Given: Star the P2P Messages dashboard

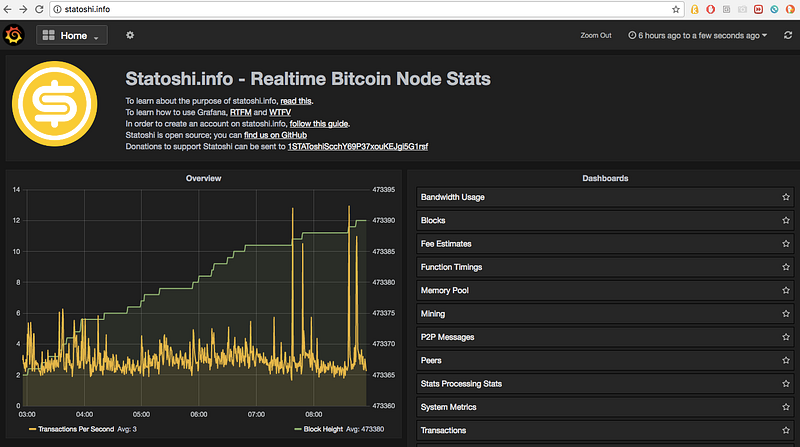Looking at the screenshot, I should coord(786,337).
